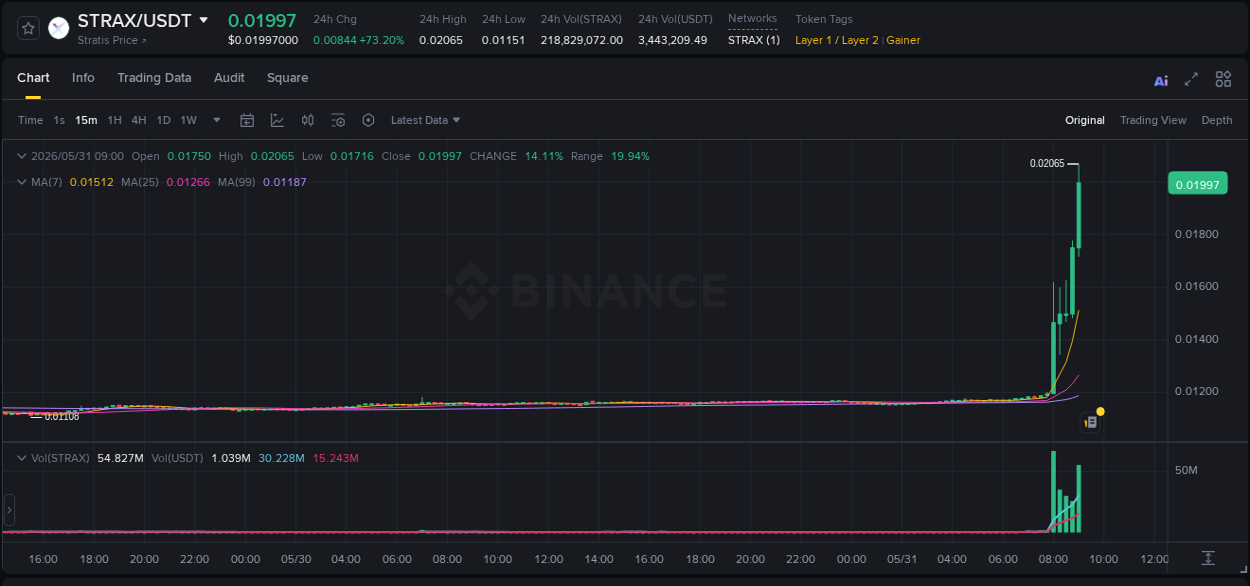1250x586 pixels.
Task: Click the Stratis coin logo
Action: [x=59, y=27]
